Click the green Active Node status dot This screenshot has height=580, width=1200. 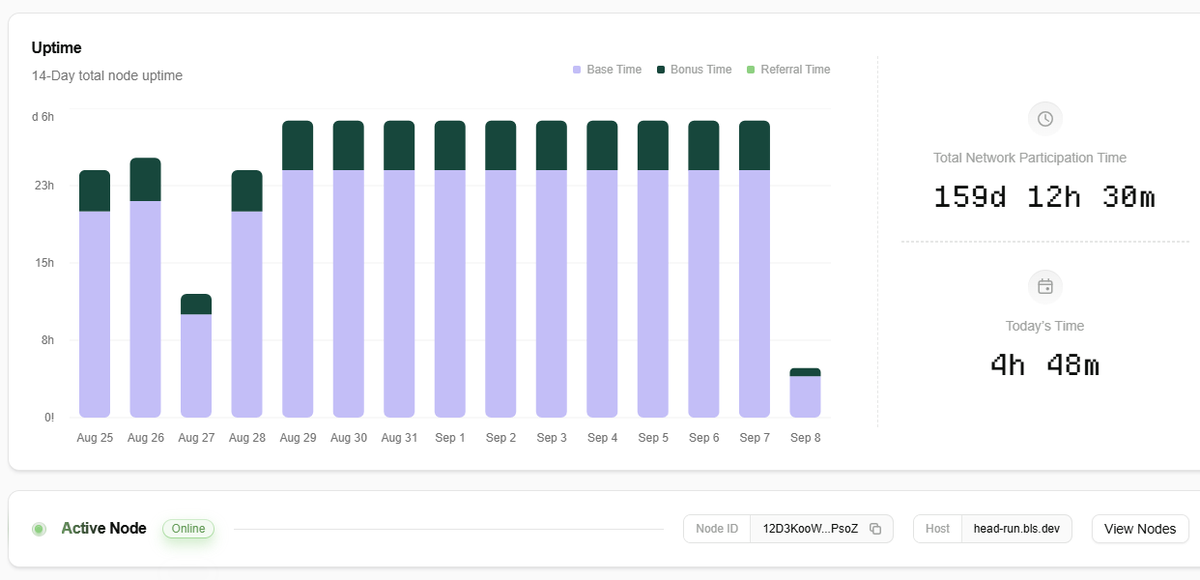pos(39,529)
